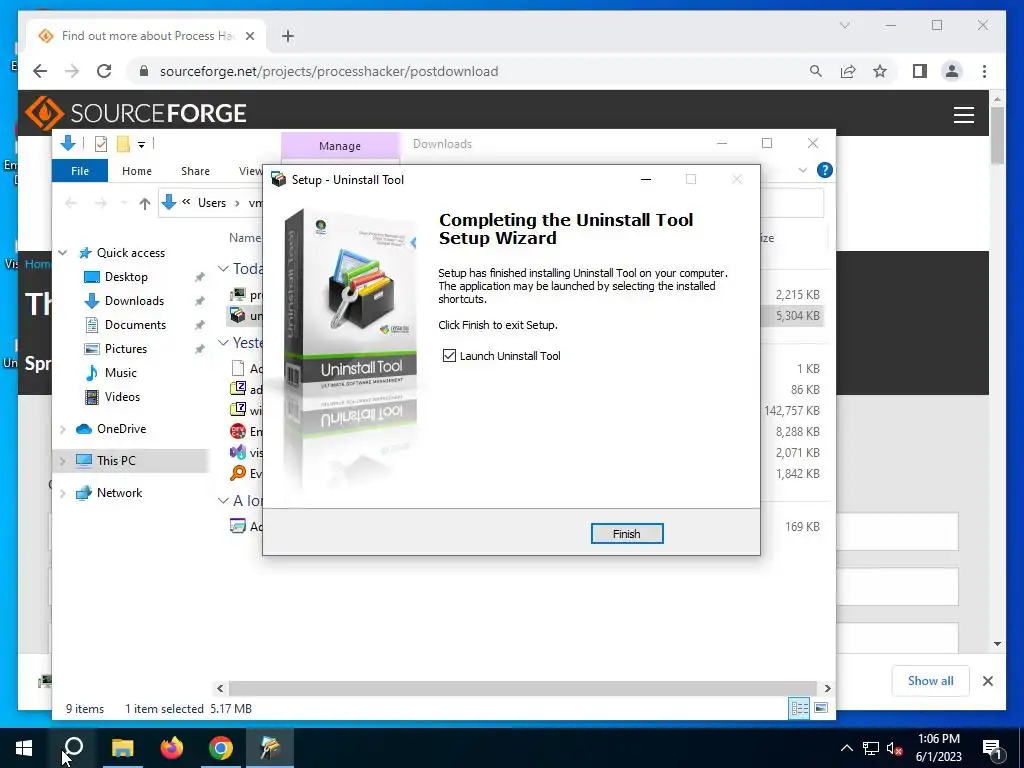The height and width of the screenshot is (768, 1024).
Task: Open a new Chrome tab
Action: pos(288,36)
